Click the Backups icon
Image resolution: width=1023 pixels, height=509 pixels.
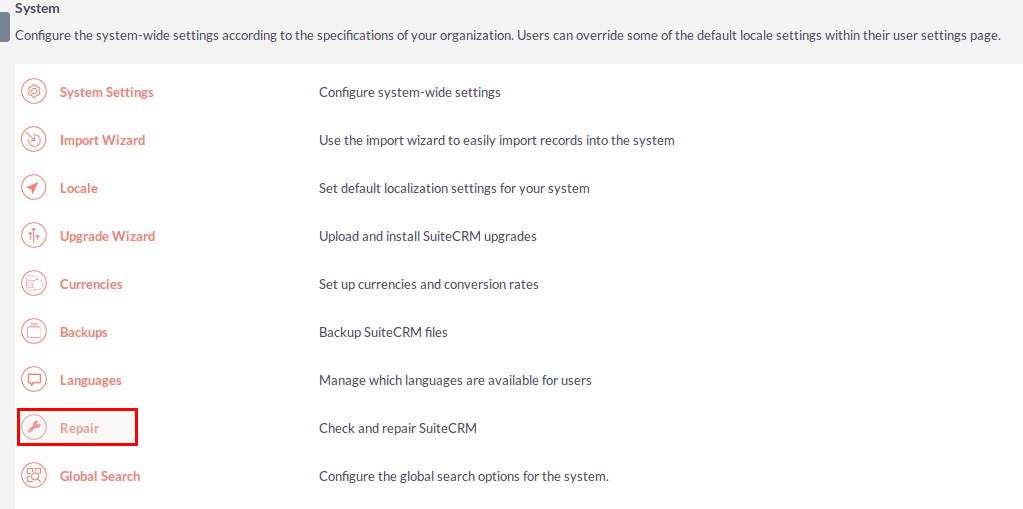pyautogui.click(x=34, y=332)
